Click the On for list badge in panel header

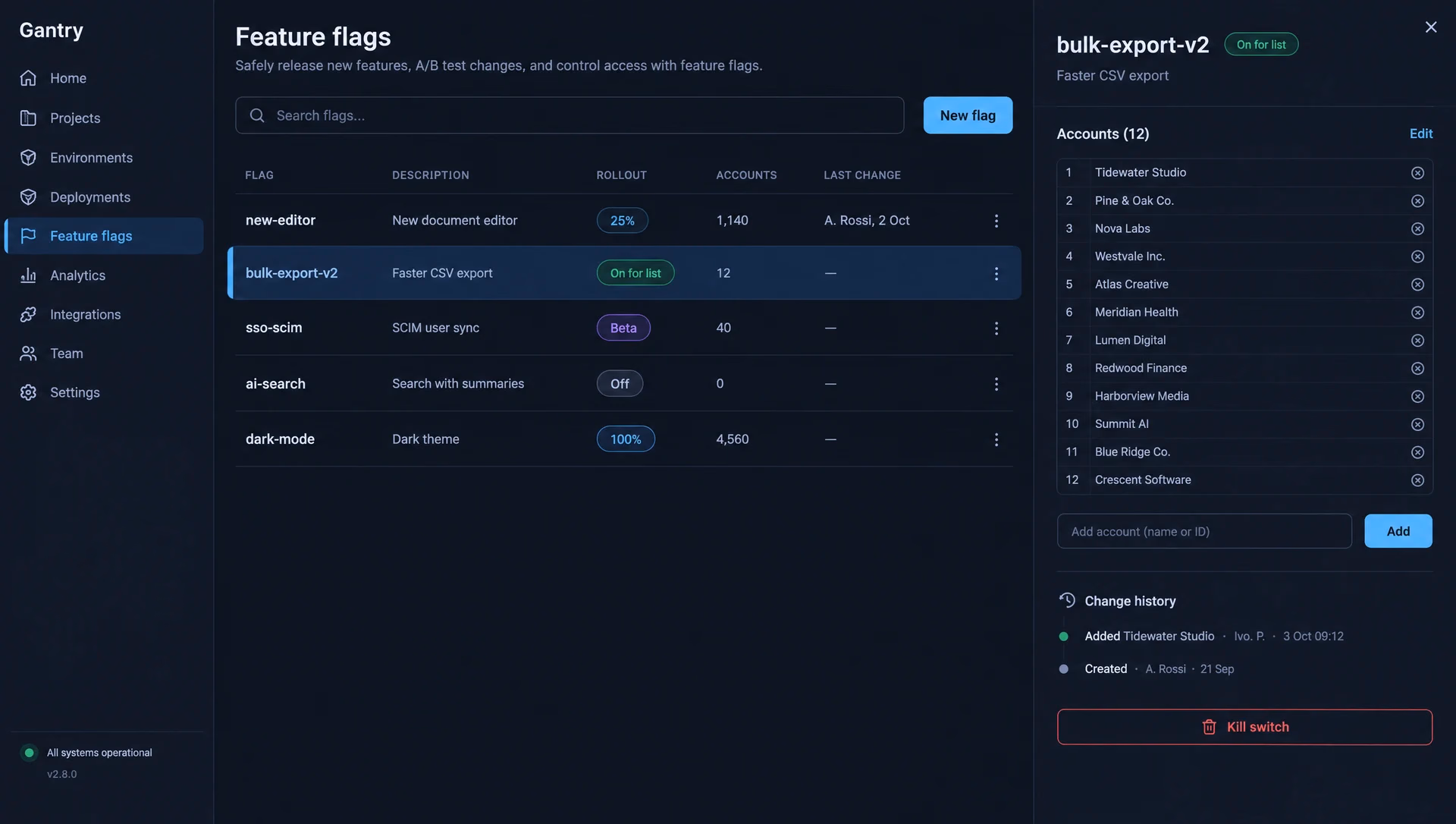[x=1261, y=45]
